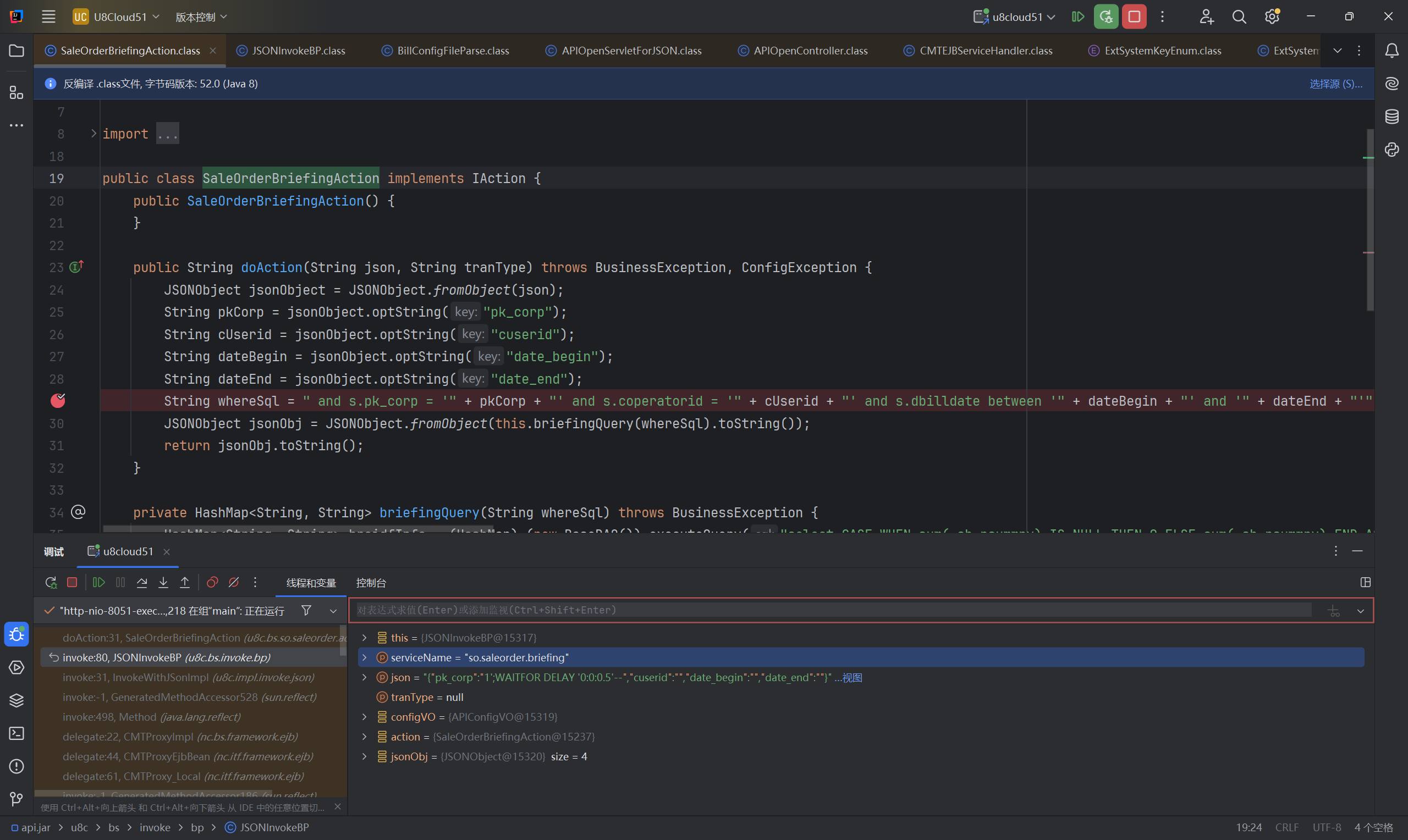
Task: Click JSONInvokeBP breadcrumb
Action: [x=267, y=827]
